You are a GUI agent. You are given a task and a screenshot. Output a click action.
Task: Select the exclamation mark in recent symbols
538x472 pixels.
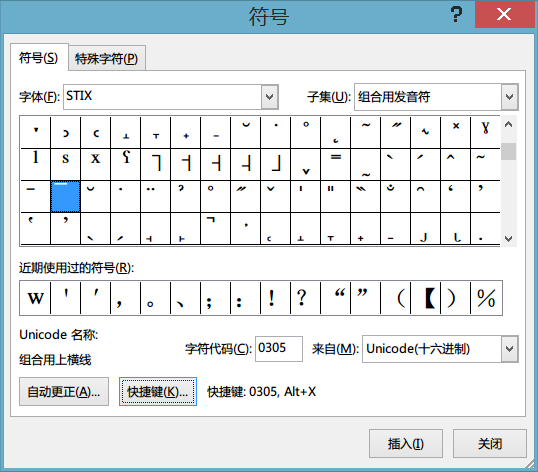[x=276, y=298]
